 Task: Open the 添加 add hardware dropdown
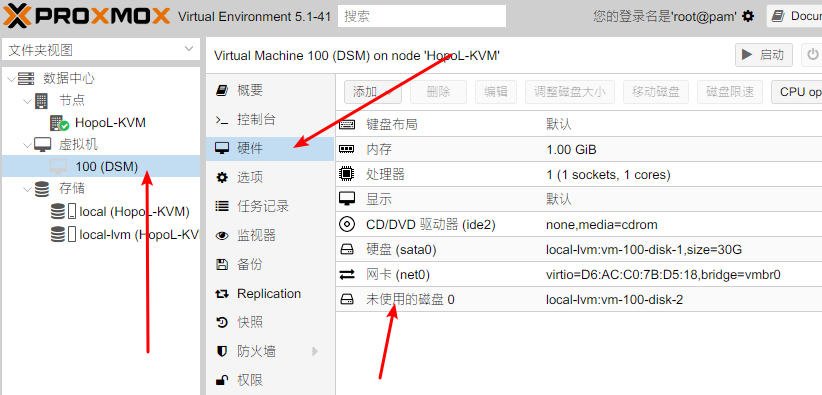click(373, 92)
